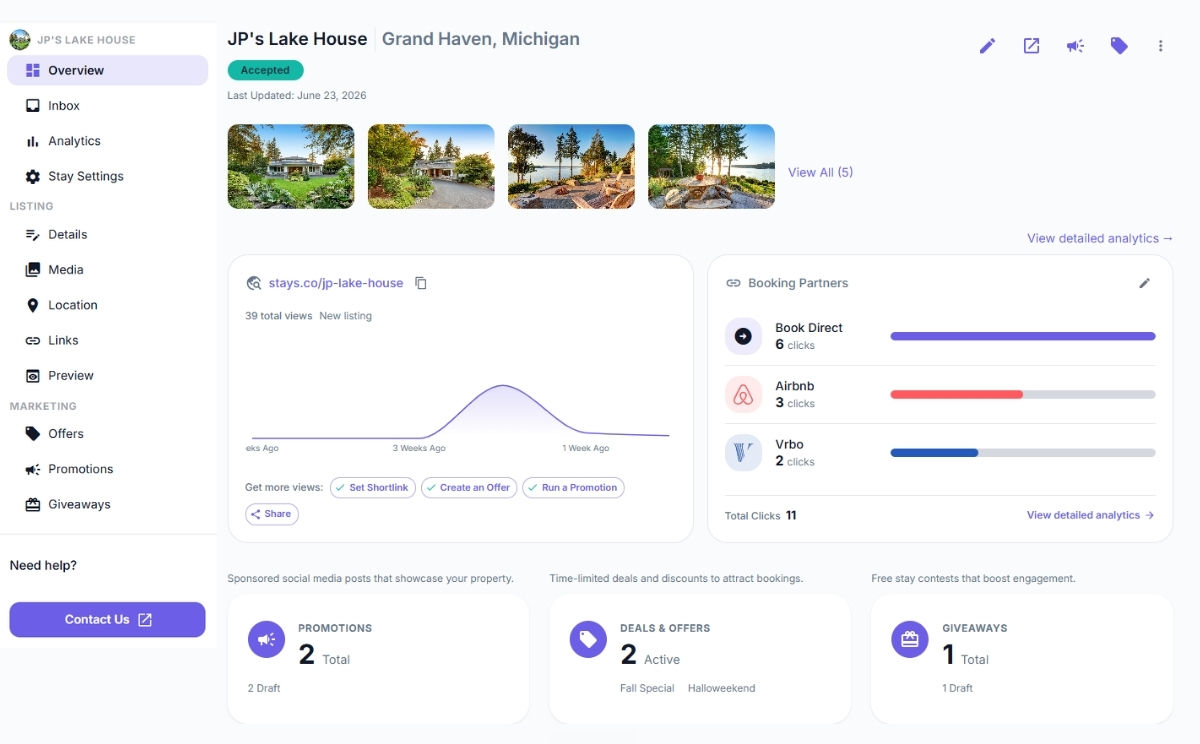Edit Booking Partners with pencil icon
Viewport: 1200px width, 744px height.
point(1145,283)
